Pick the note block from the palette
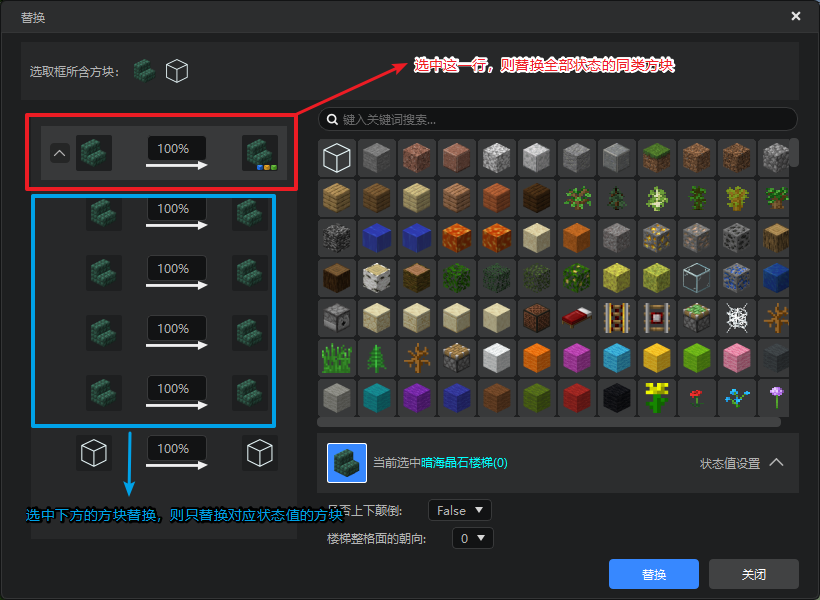The width and height of the screenshot is (820, 600). (x=537, y=318)
